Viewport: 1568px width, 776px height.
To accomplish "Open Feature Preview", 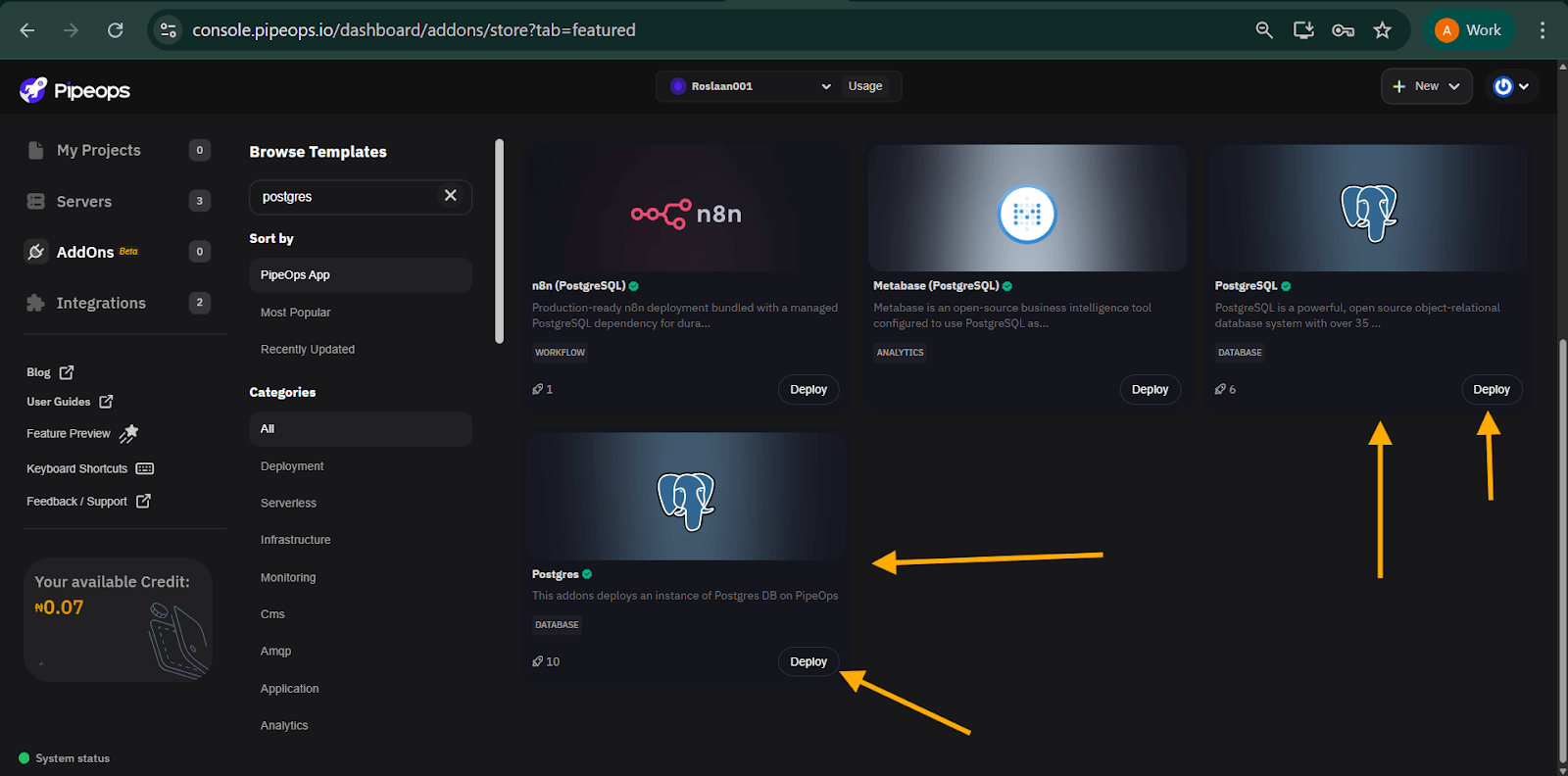I will (82, 433).
